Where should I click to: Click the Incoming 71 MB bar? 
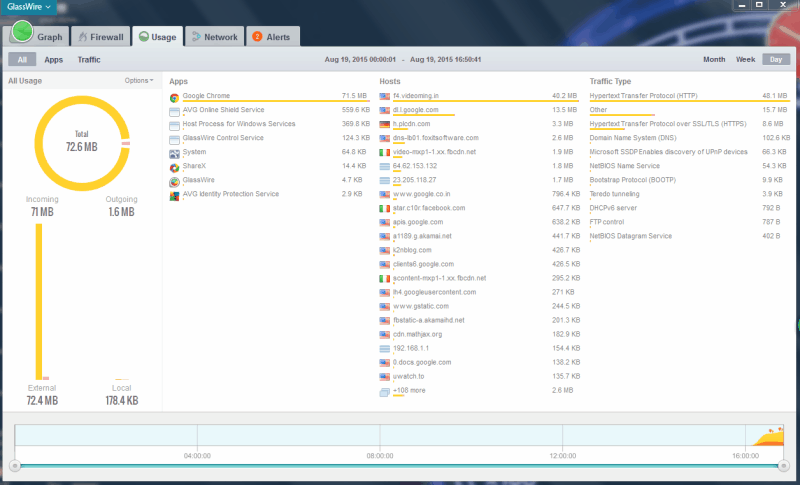[39, 301]
